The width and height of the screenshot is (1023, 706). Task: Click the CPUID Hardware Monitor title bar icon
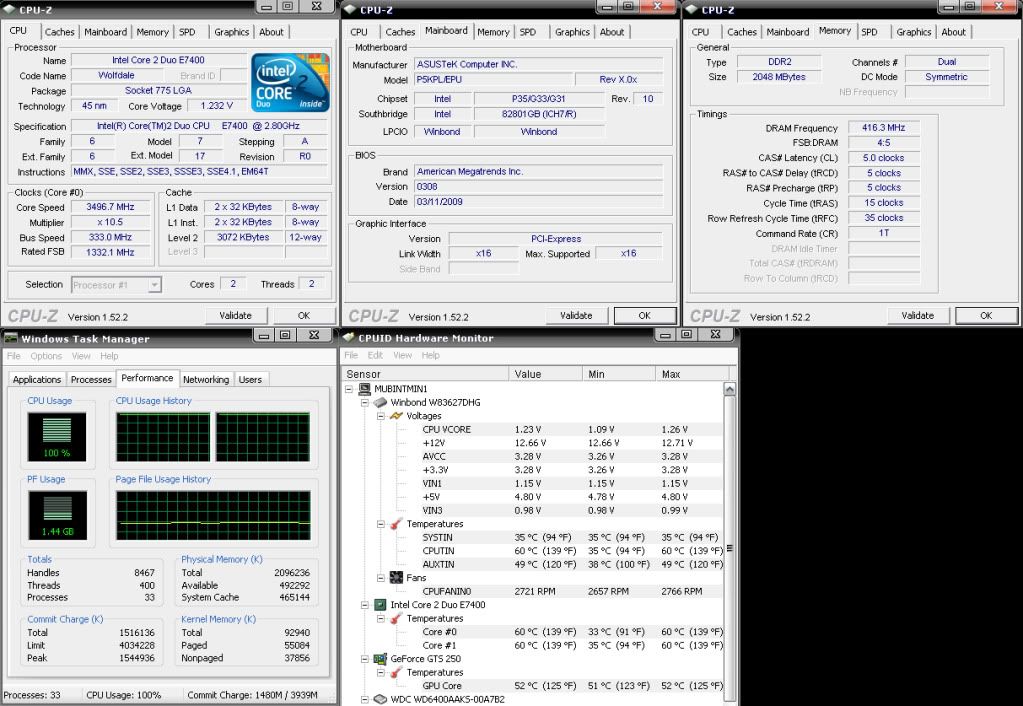(x=349, y=337)
